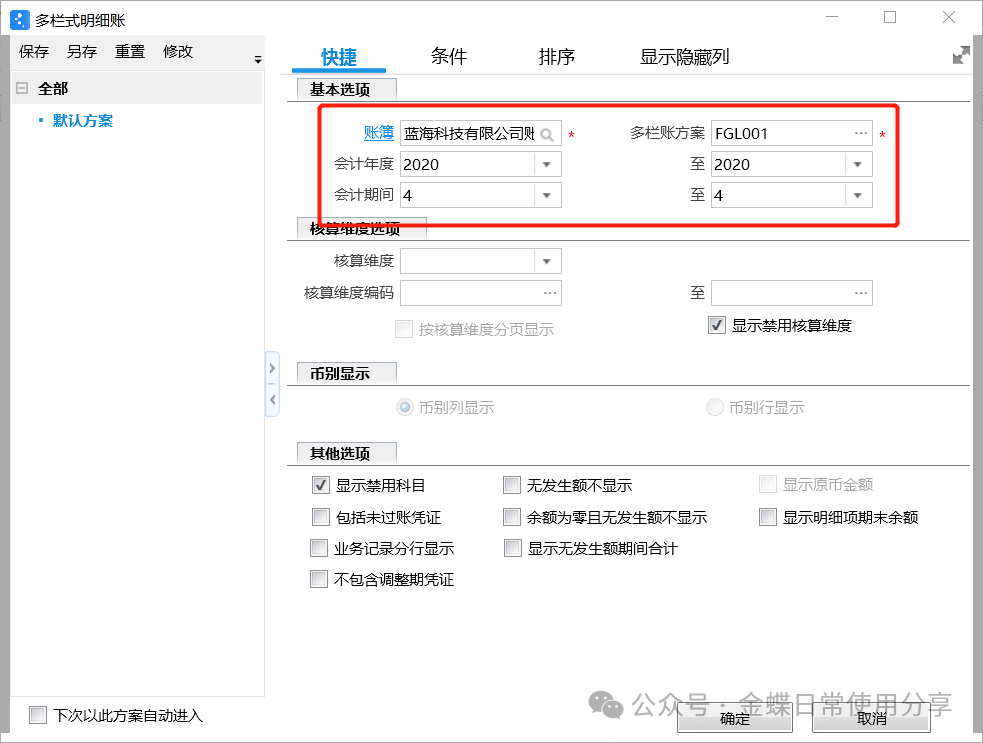Switch to the 条件 tab
This screenshot has height=743, width=983.
449,57
